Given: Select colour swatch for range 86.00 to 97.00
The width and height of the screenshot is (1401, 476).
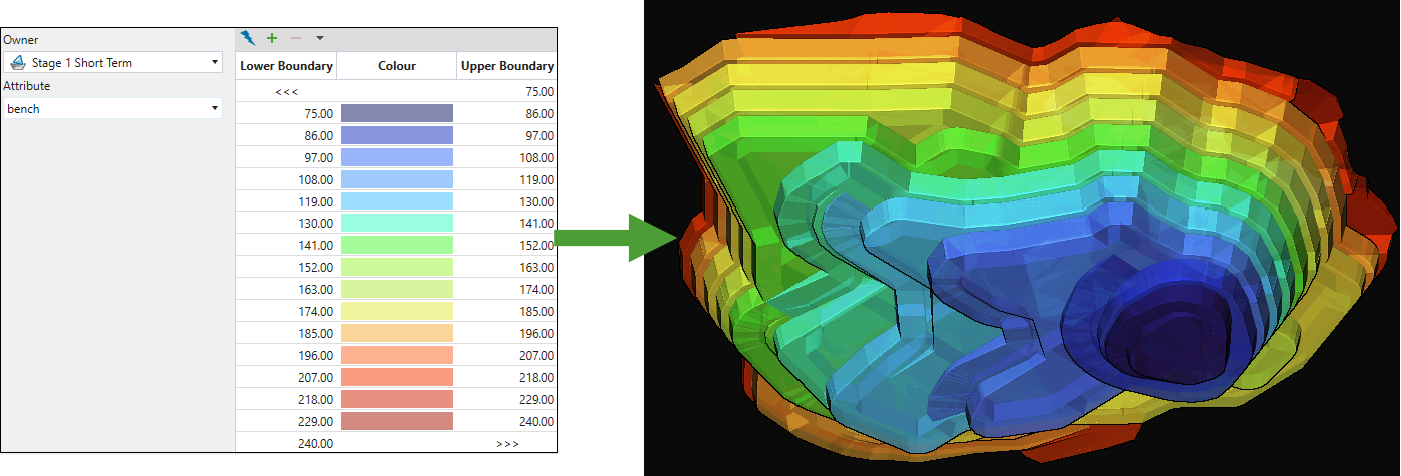Looking at the screenshot, I should point(397,135).
